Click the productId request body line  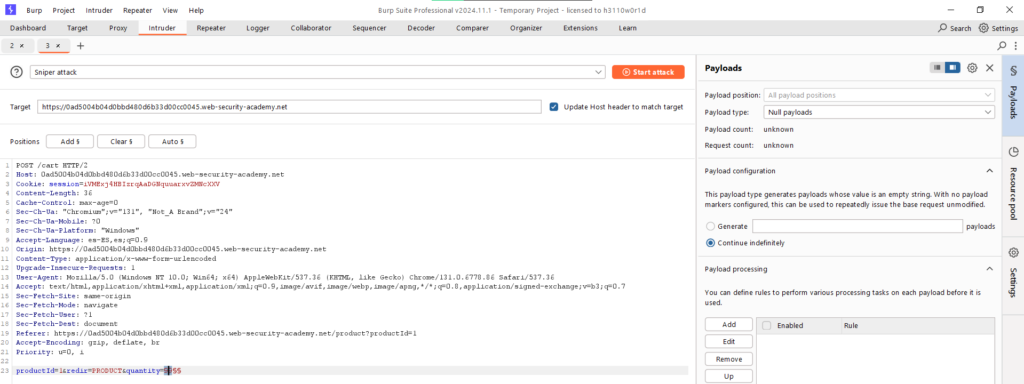point(99,370)
